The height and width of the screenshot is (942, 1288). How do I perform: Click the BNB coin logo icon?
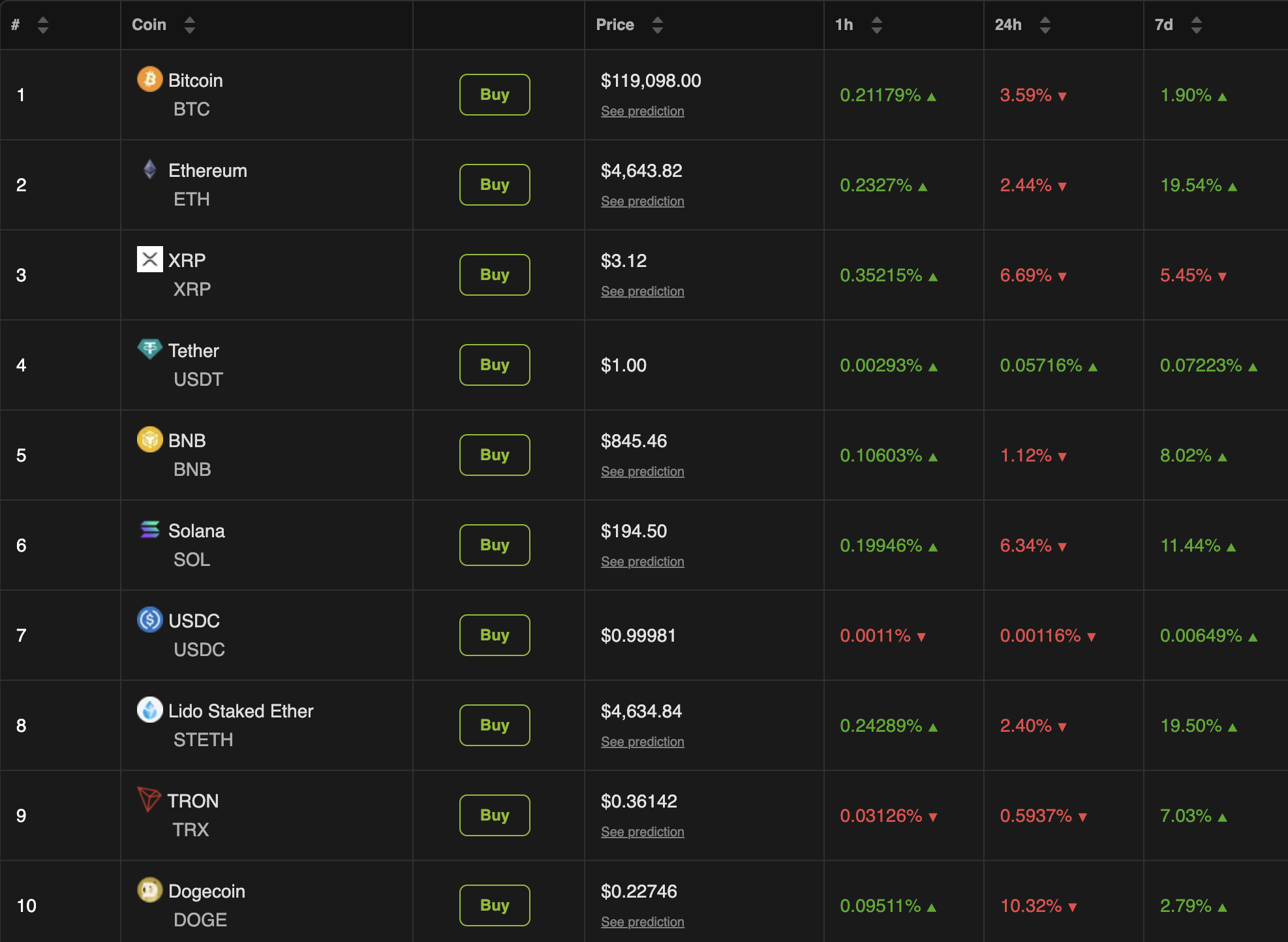pos(149,439)
